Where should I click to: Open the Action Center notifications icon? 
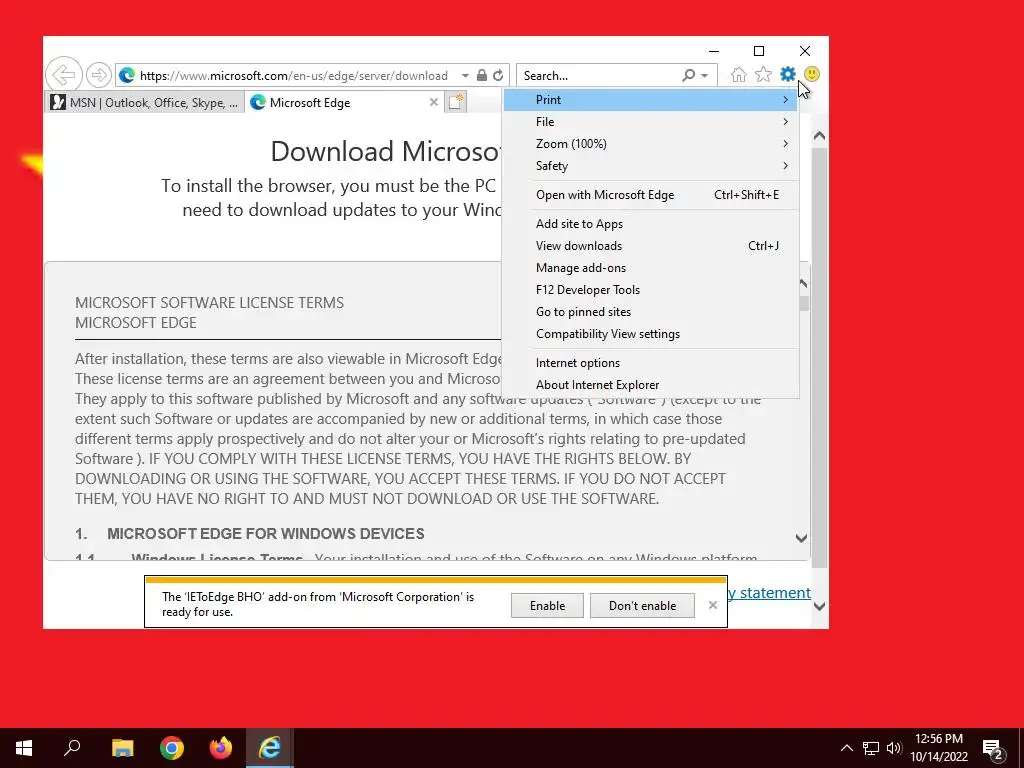tap(993, 748)
